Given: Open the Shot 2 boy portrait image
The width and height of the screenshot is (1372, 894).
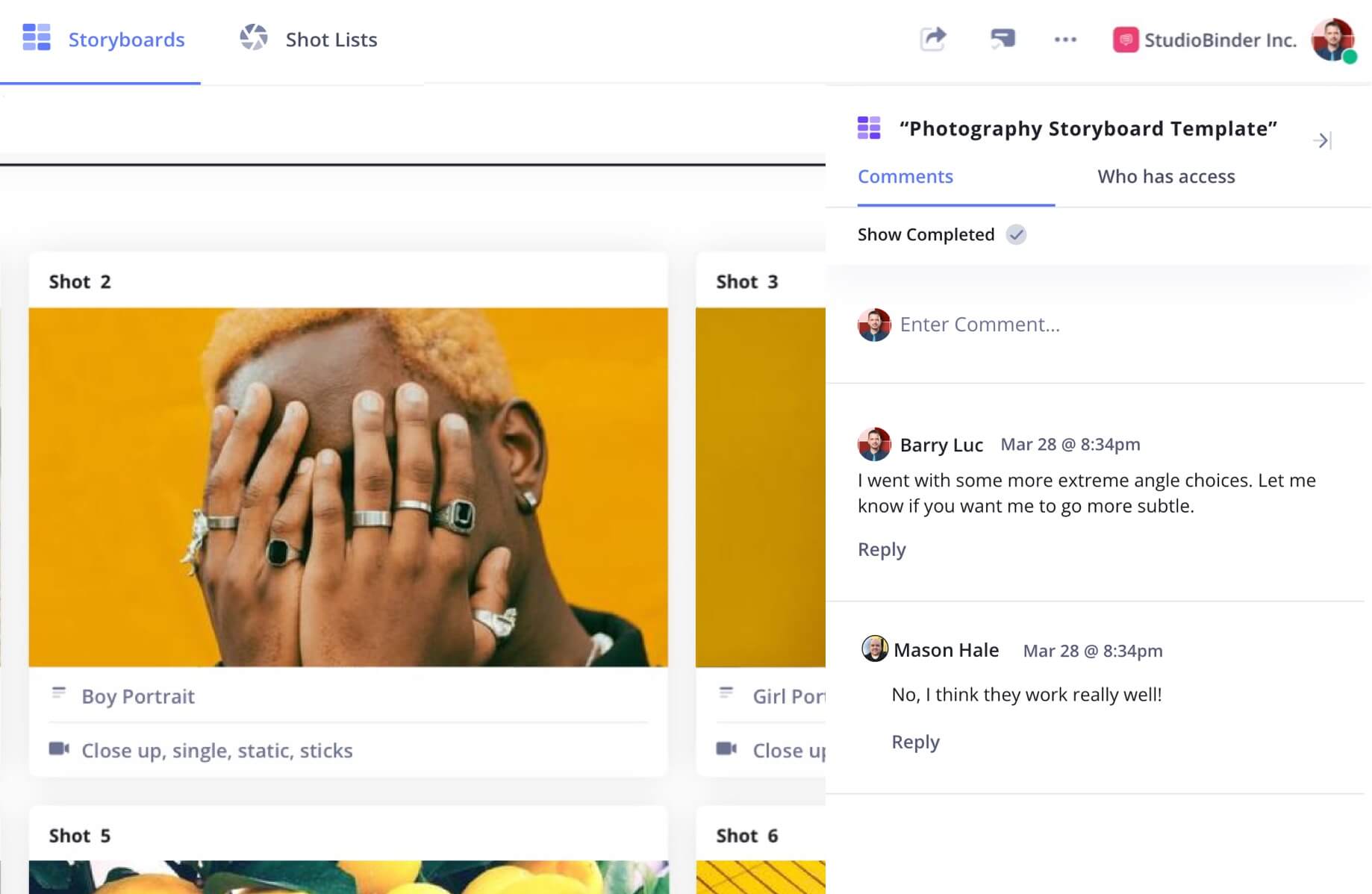Looking at the screenshot, I should [348, 487].
